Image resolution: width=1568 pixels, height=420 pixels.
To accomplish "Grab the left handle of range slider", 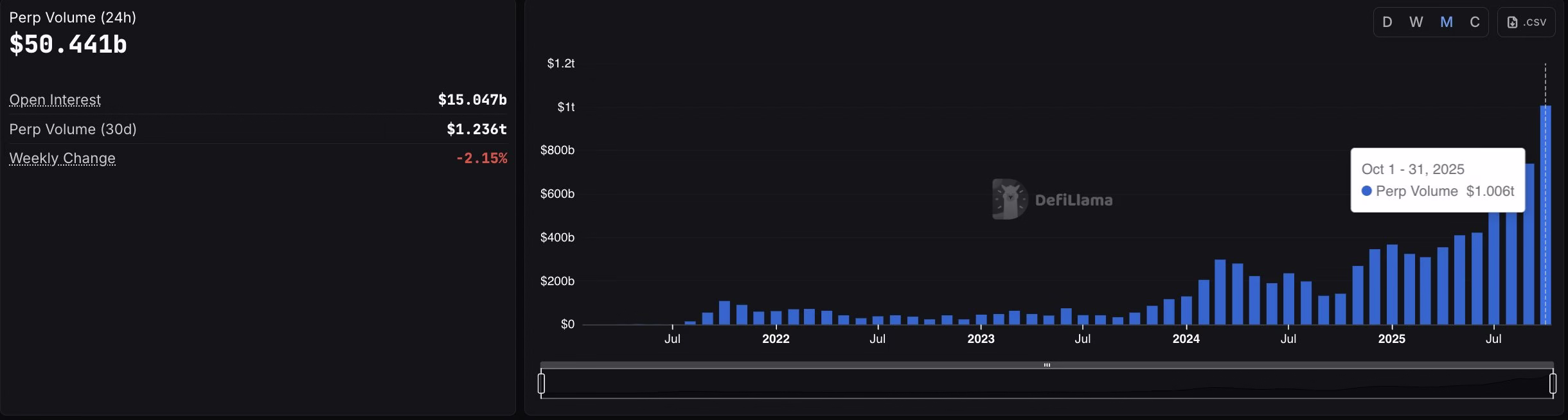I will point(541,383).
